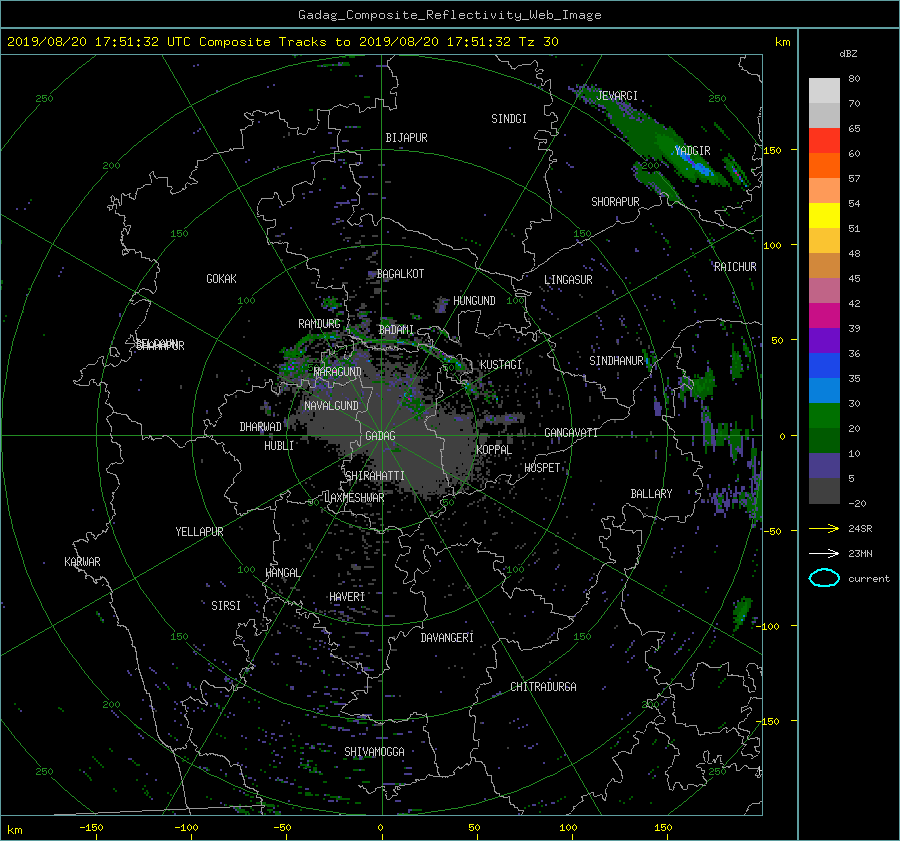Click the HUBLI city label

(279, 445)
